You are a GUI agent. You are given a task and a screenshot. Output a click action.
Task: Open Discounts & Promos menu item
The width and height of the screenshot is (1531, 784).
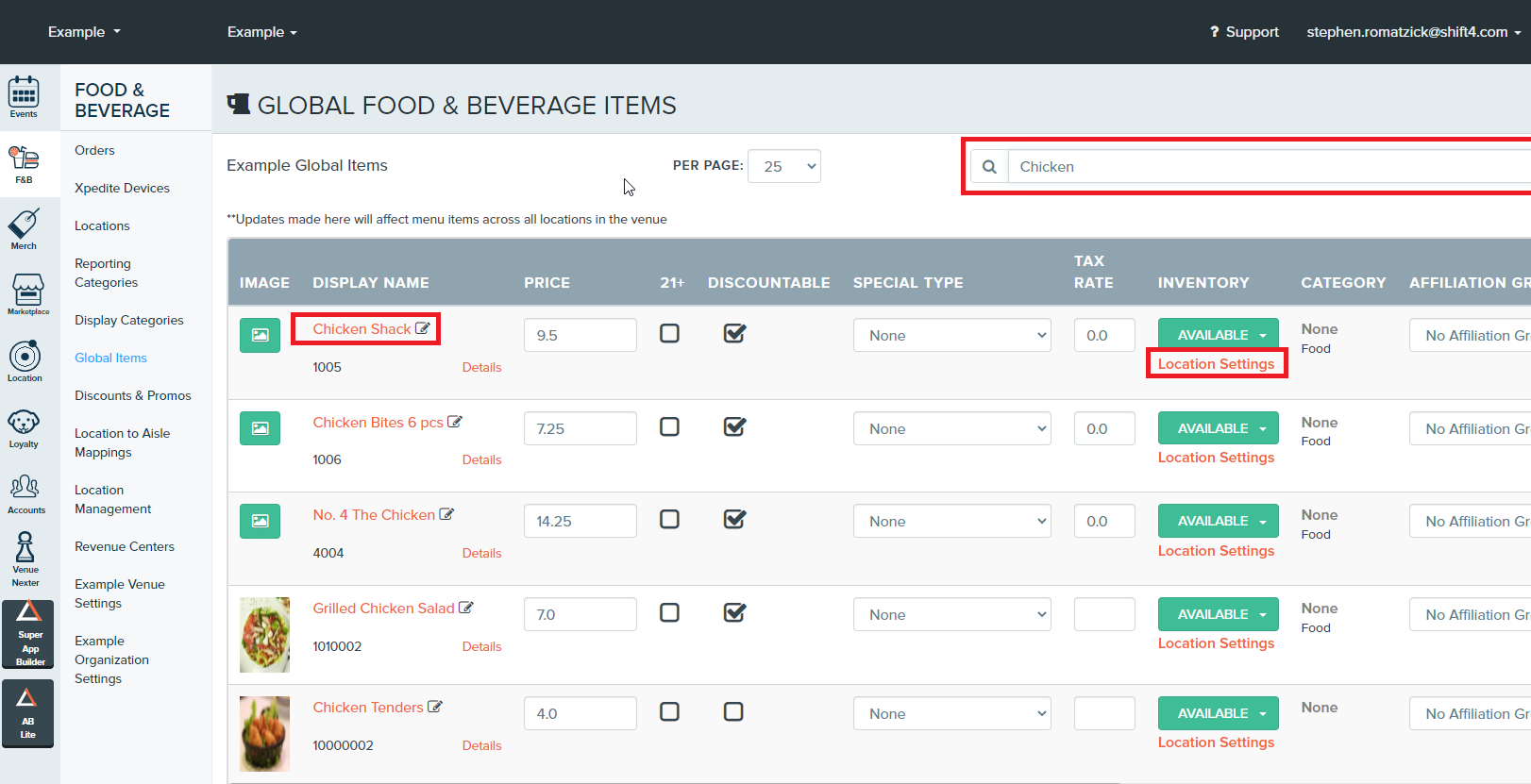coord(133,395)
